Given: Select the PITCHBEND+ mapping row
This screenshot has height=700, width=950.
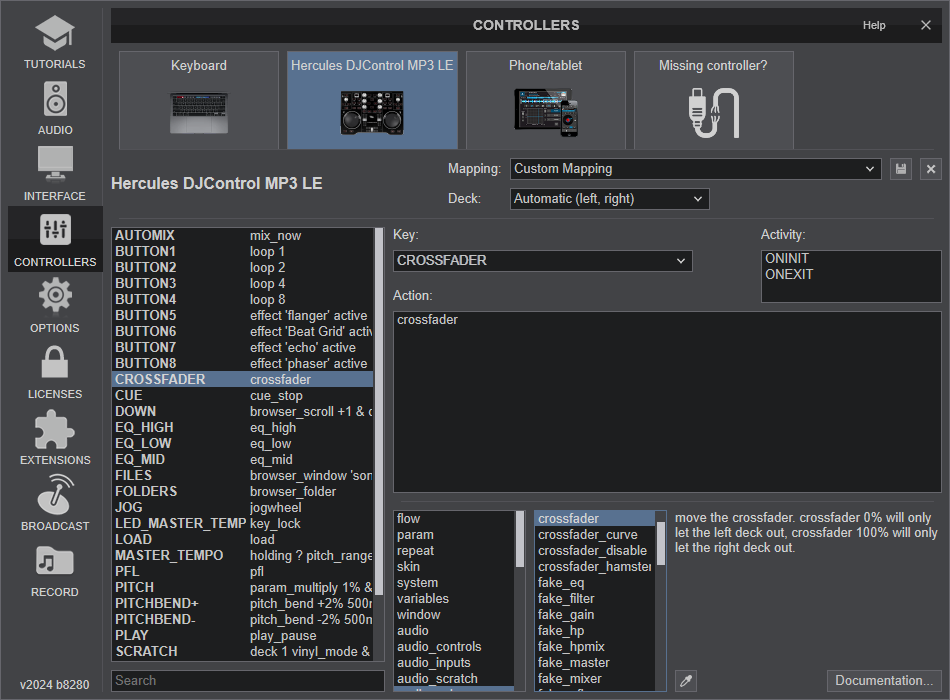Looking at the screenshot, I should click(243, 604).
